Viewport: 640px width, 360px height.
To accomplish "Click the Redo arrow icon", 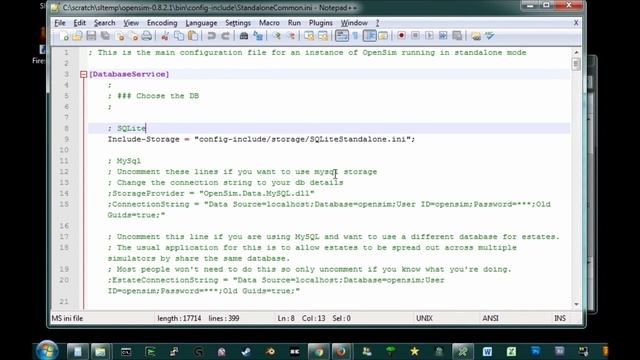I will click(x=225, y=36).
